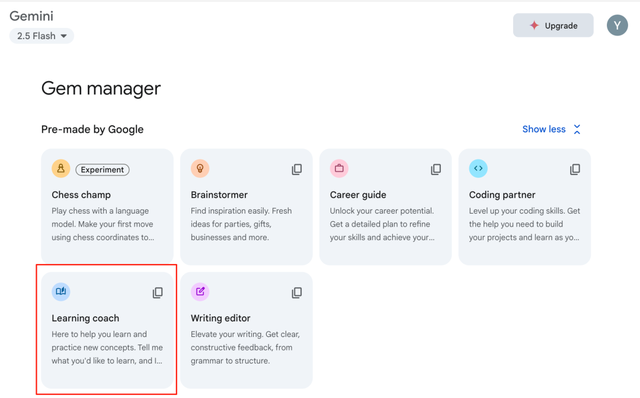The image size is (640, 398).
Task: Click the Experiment badge on Chess champ
Action: [x=102, y=170]
